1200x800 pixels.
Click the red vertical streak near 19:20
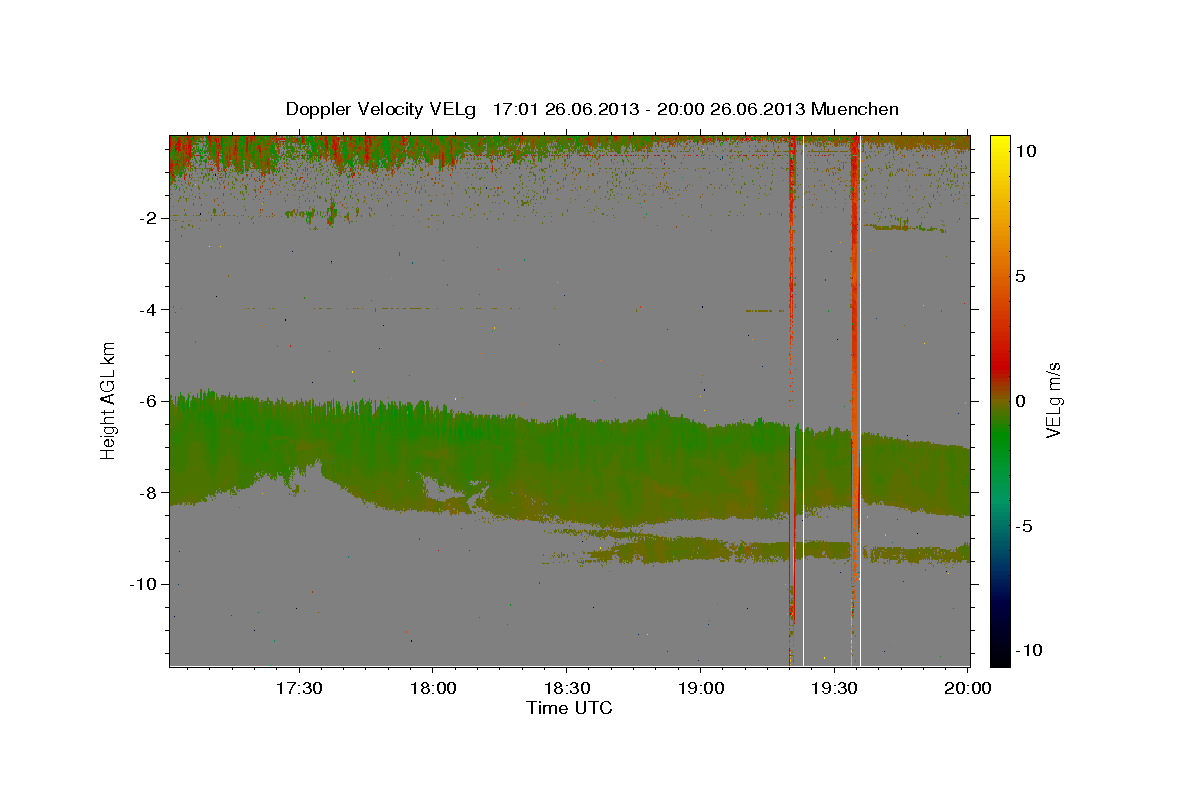[792, 380]
